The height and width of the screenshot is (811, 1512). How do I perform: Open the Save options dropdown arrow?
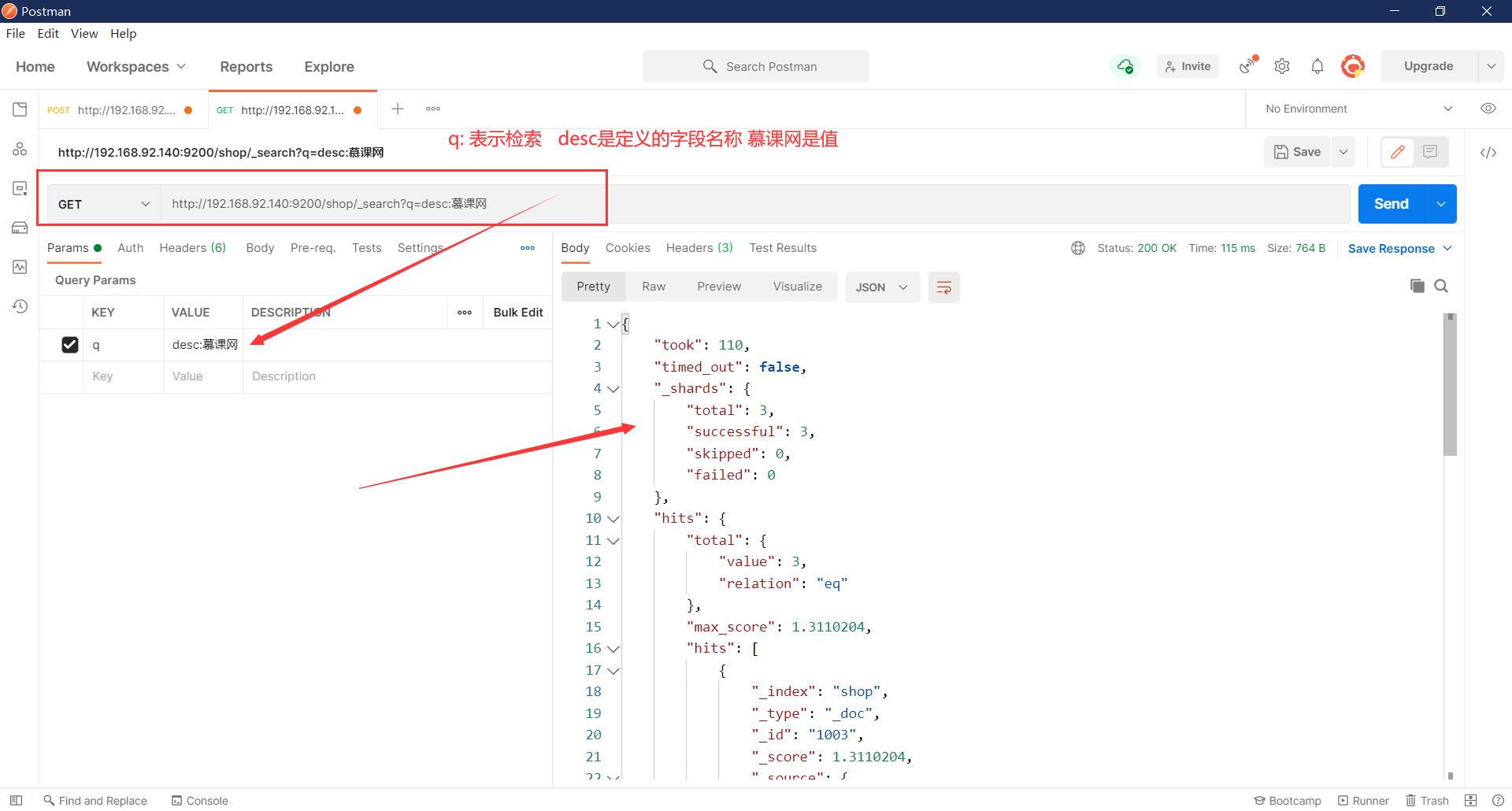click(x=1343, y=152)
